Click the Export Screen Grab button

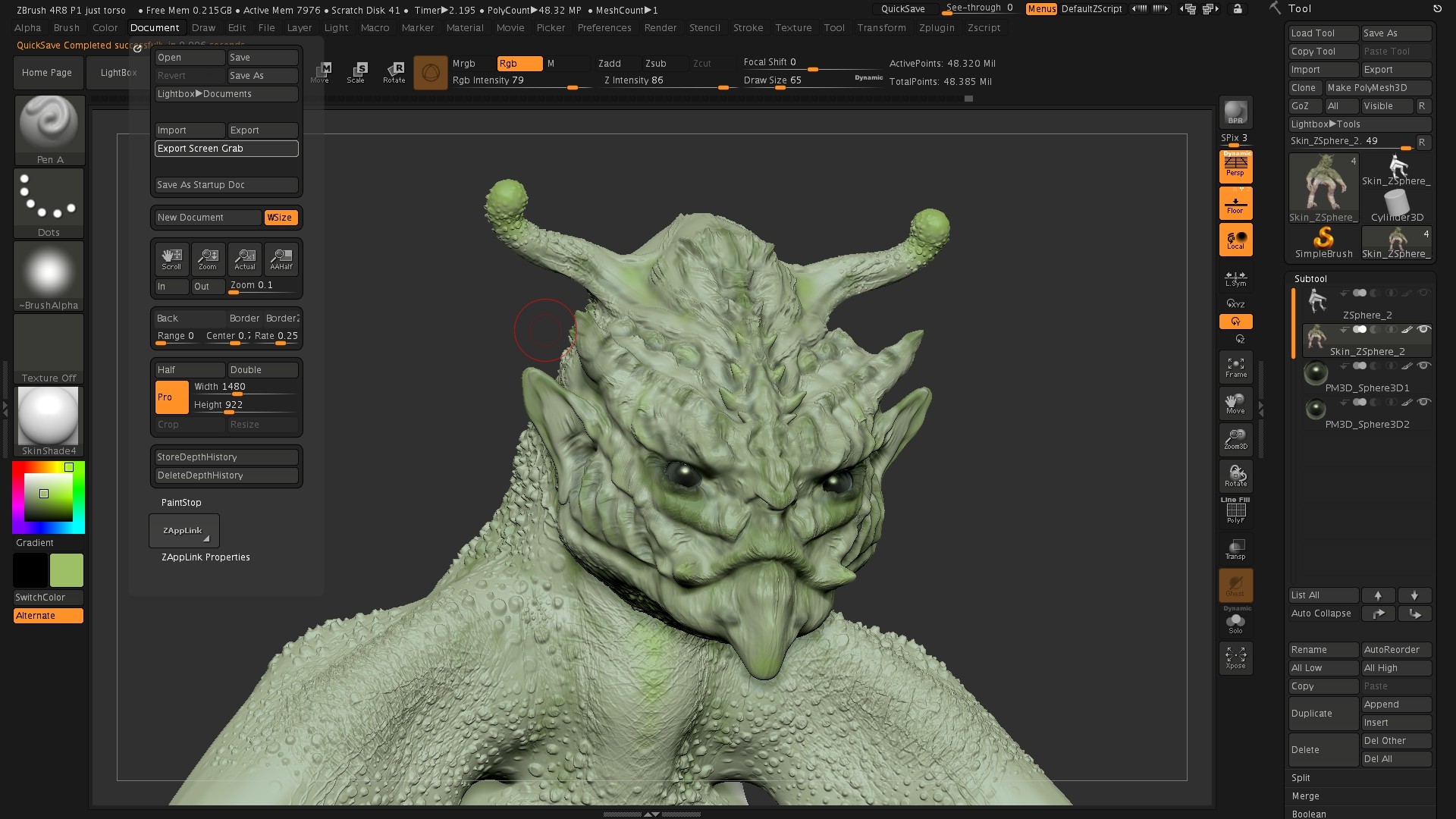226,149
